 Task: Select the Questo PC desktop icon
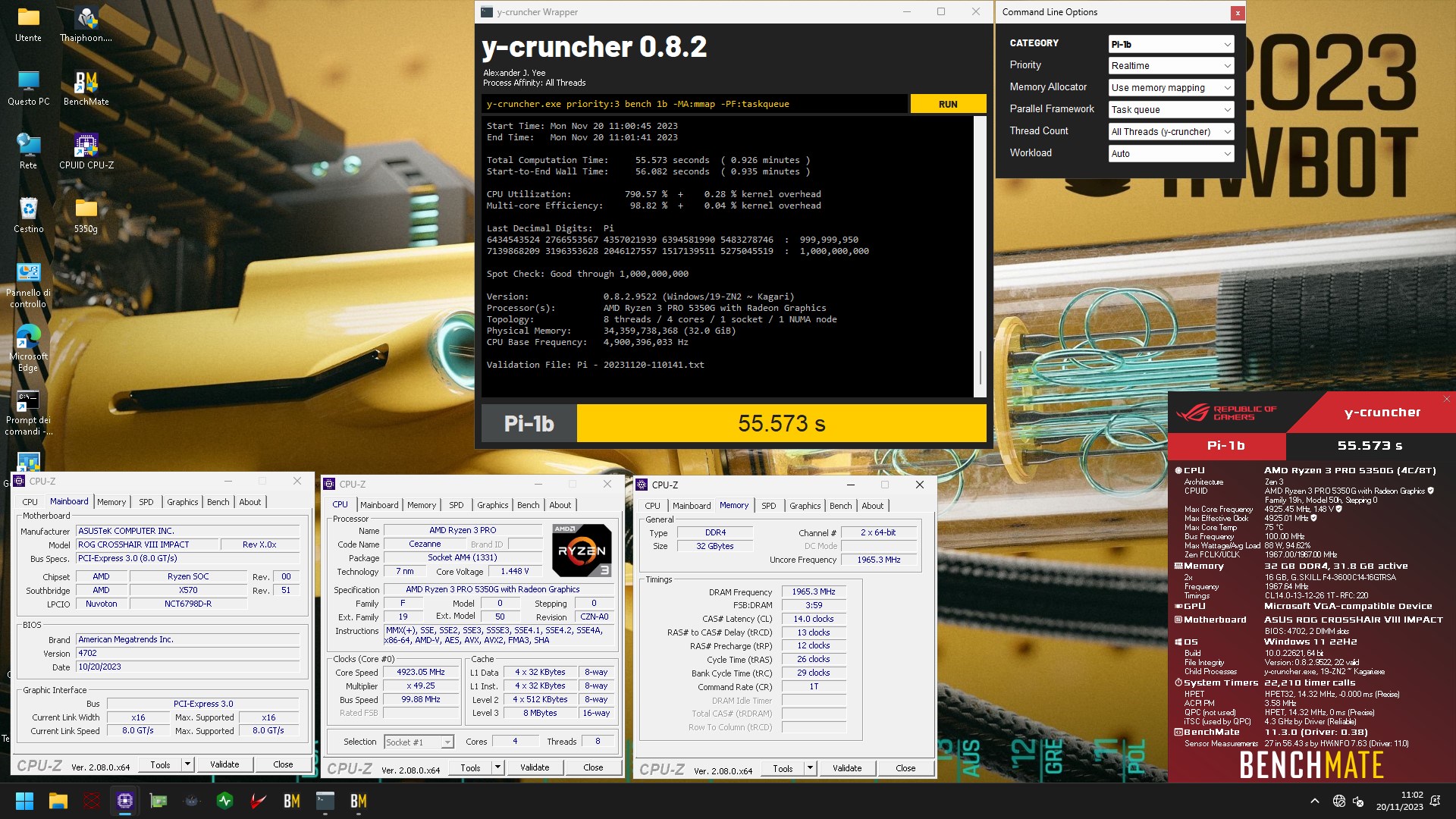[x=28, y=88]
